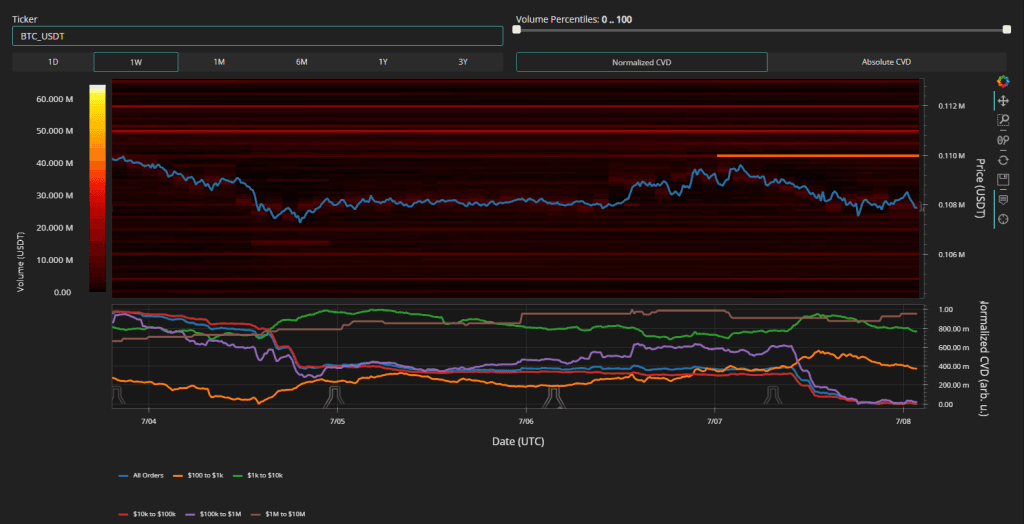Toggle the $10k to $100k legend entry
1024x524 pixels.
pyautogui.click(x=145, y=515)
